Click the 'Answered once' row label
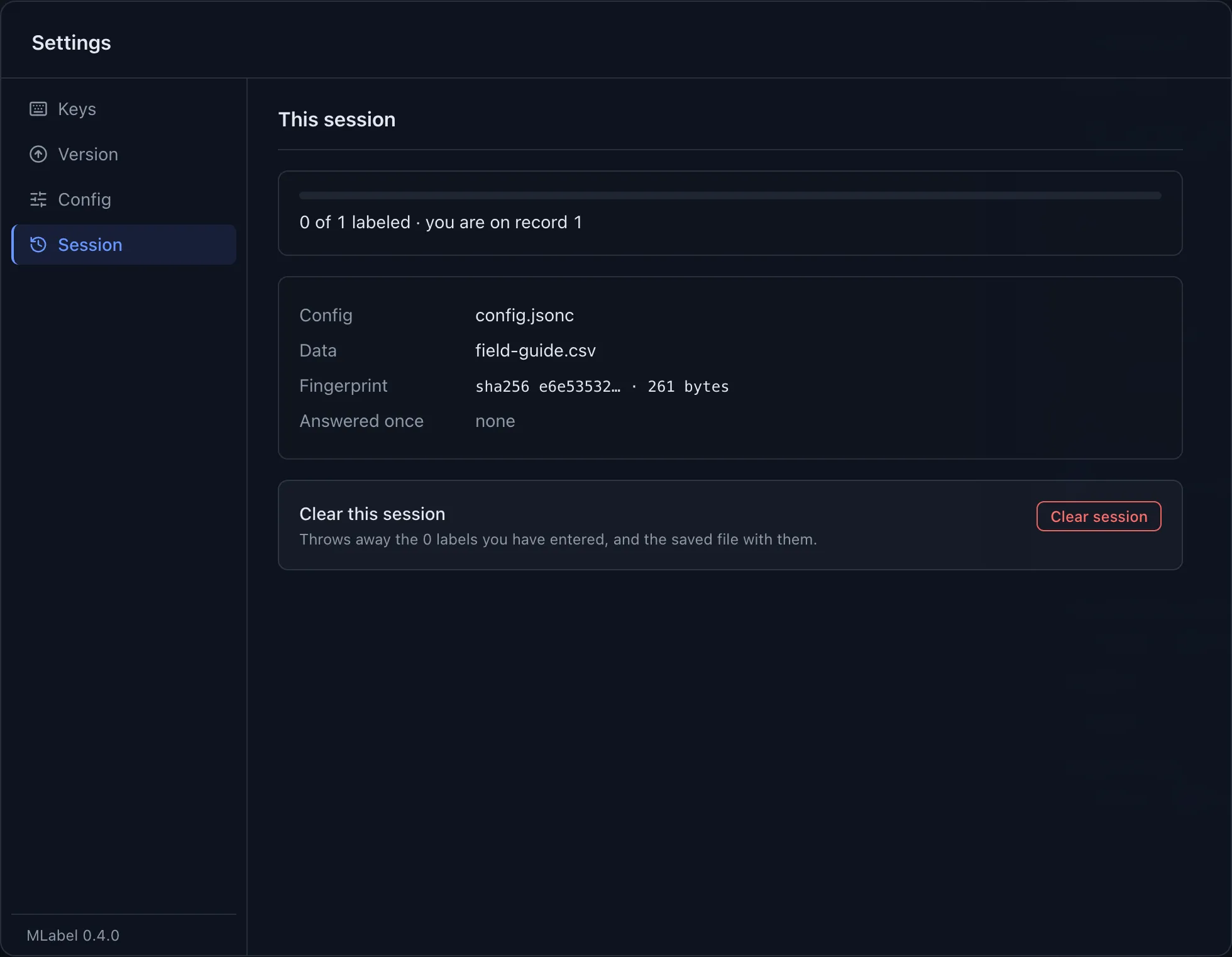Viewport: 1232px width, 957px height. 361,421
